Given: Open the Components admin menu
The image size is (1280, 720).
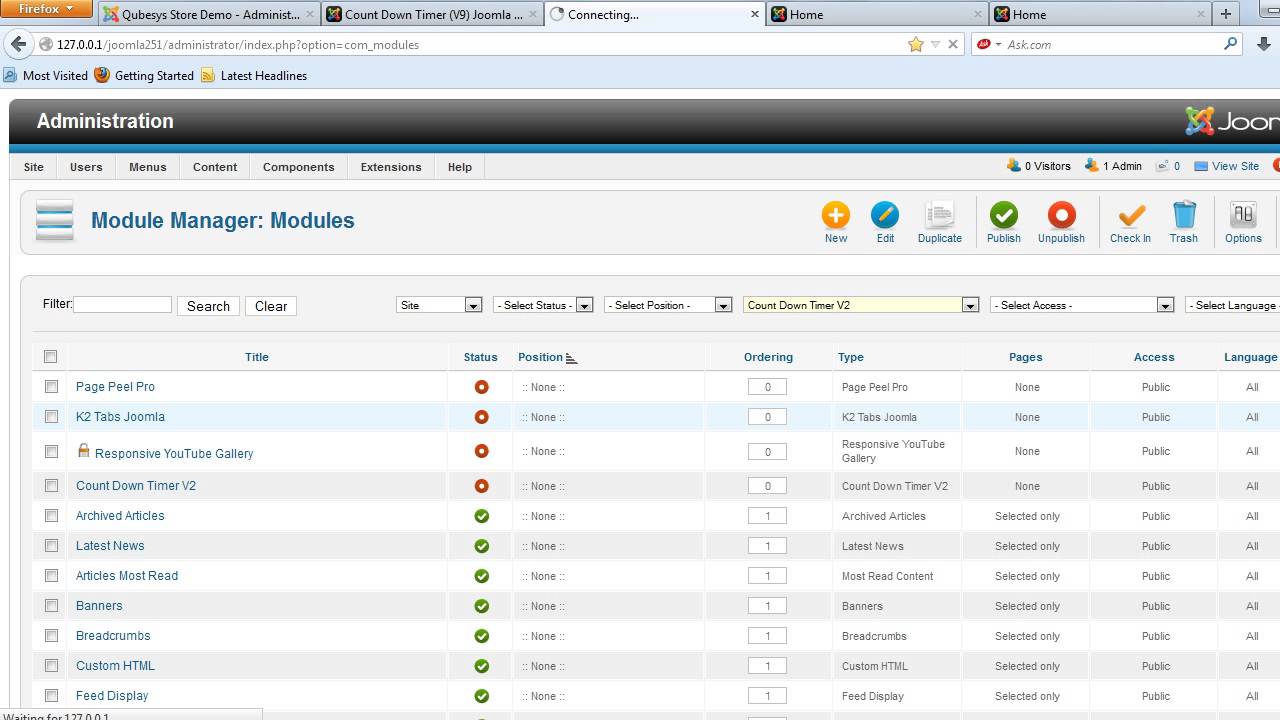Looking at the screenshot, I should coord(299,167).
